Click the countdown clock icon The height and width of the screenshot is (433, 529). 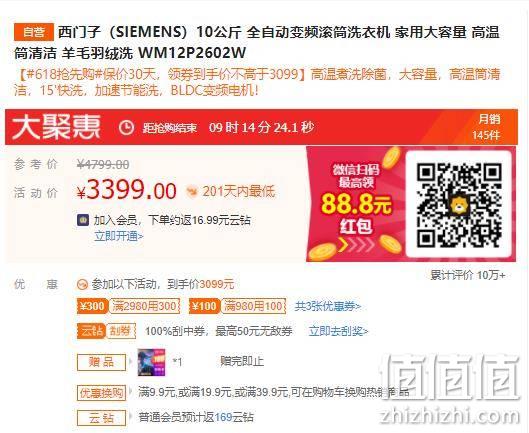pos(127,128)
